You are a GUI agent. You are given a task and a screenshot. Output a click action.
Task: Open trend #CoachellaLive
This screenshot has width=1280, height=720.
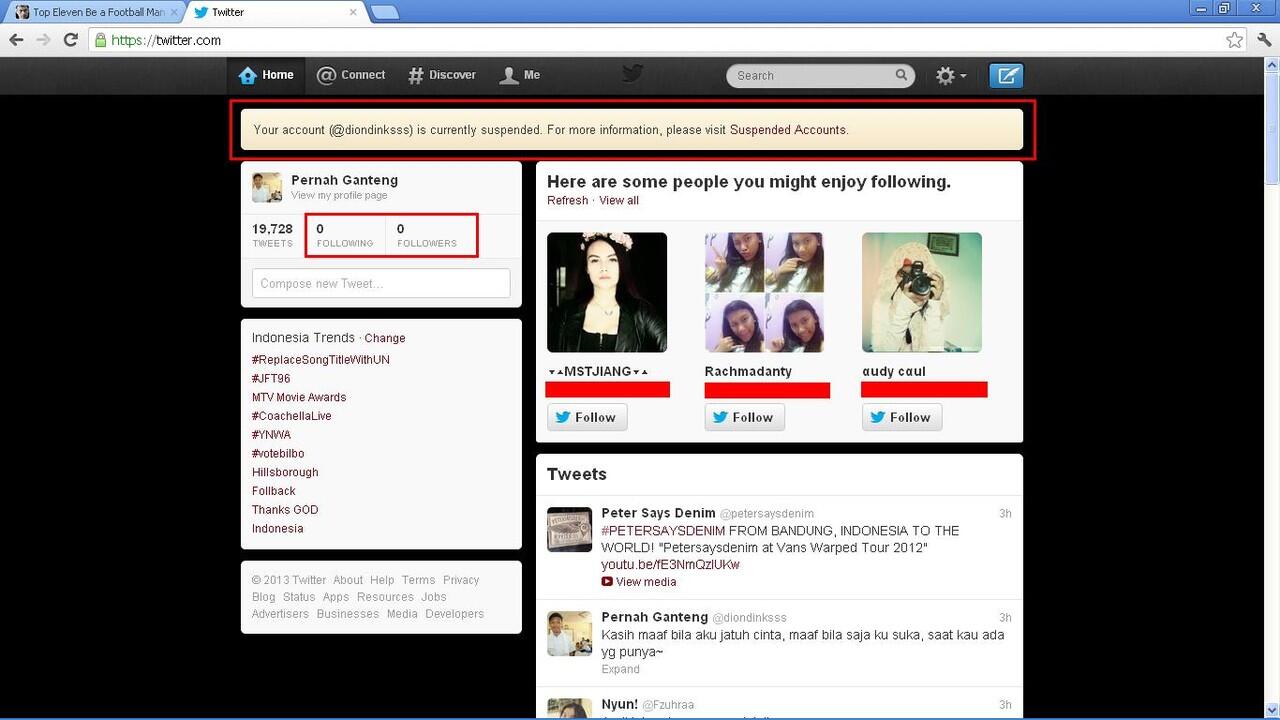[x=292, y=416]
